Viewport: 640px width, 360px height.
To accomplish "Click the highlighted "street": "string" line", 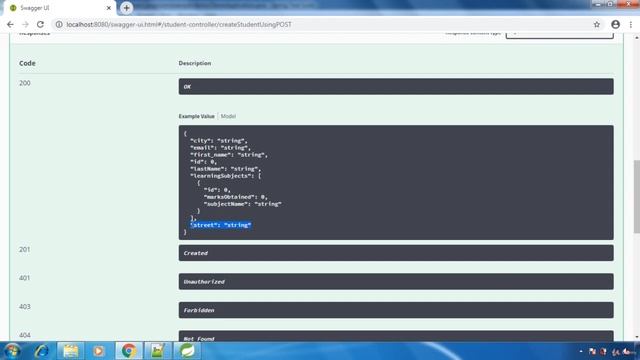I will tap(220, 225).
